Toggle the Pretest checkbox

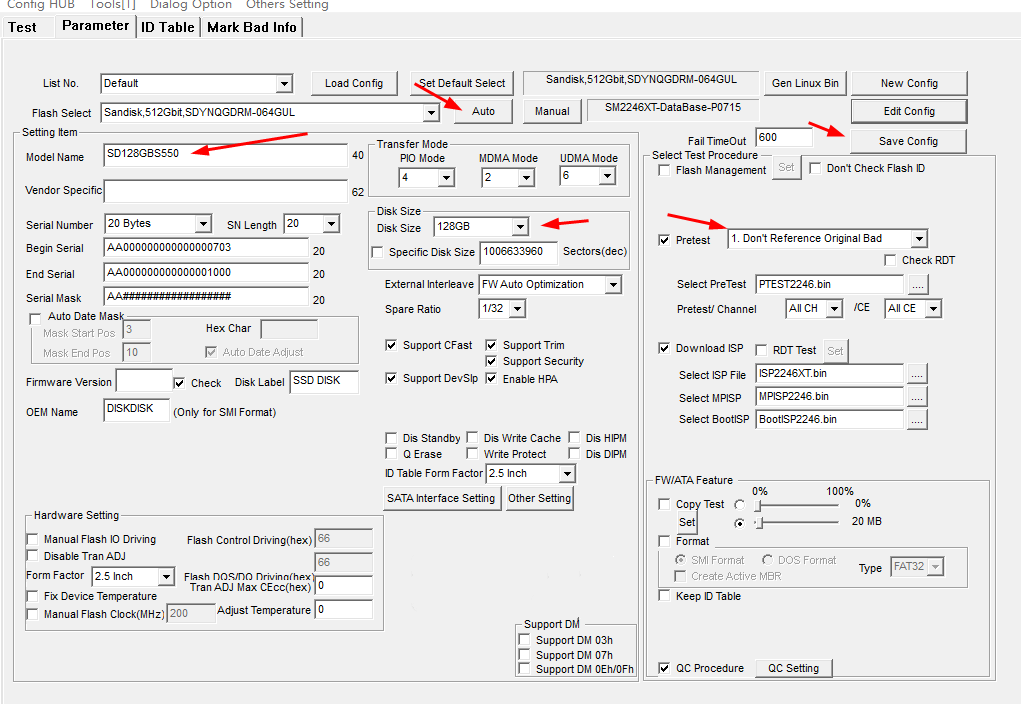click(664, 240)
